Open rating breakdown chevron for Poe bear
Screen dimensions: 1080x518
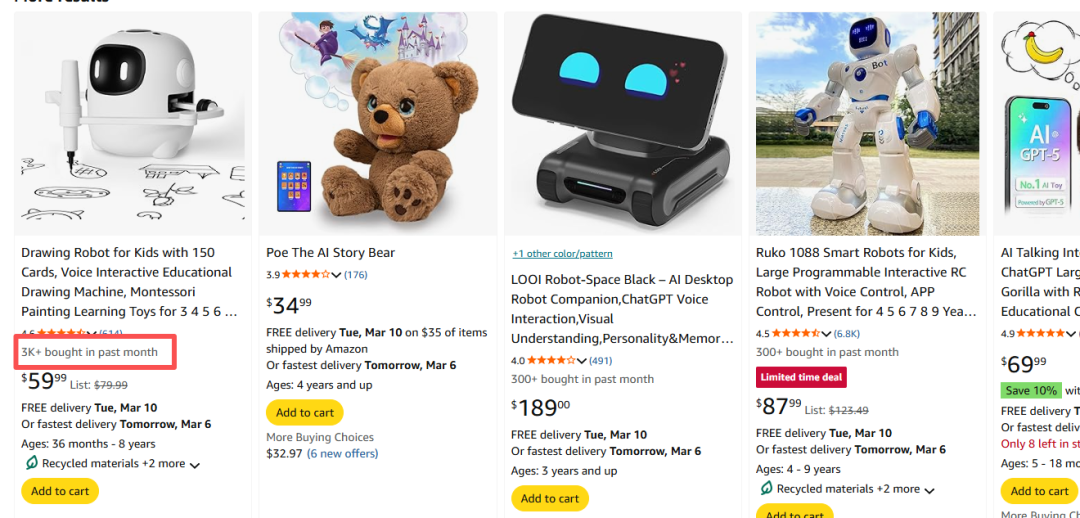click(x=336, y=275)
